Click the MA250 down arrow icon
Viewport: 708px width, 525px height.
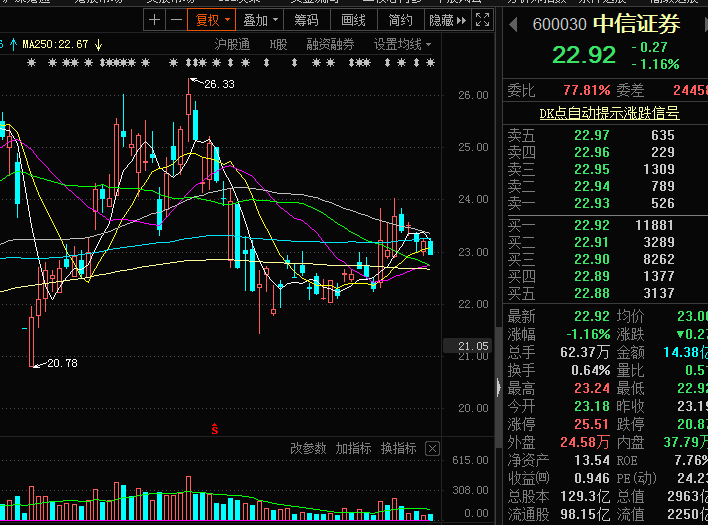coord(98,44)
